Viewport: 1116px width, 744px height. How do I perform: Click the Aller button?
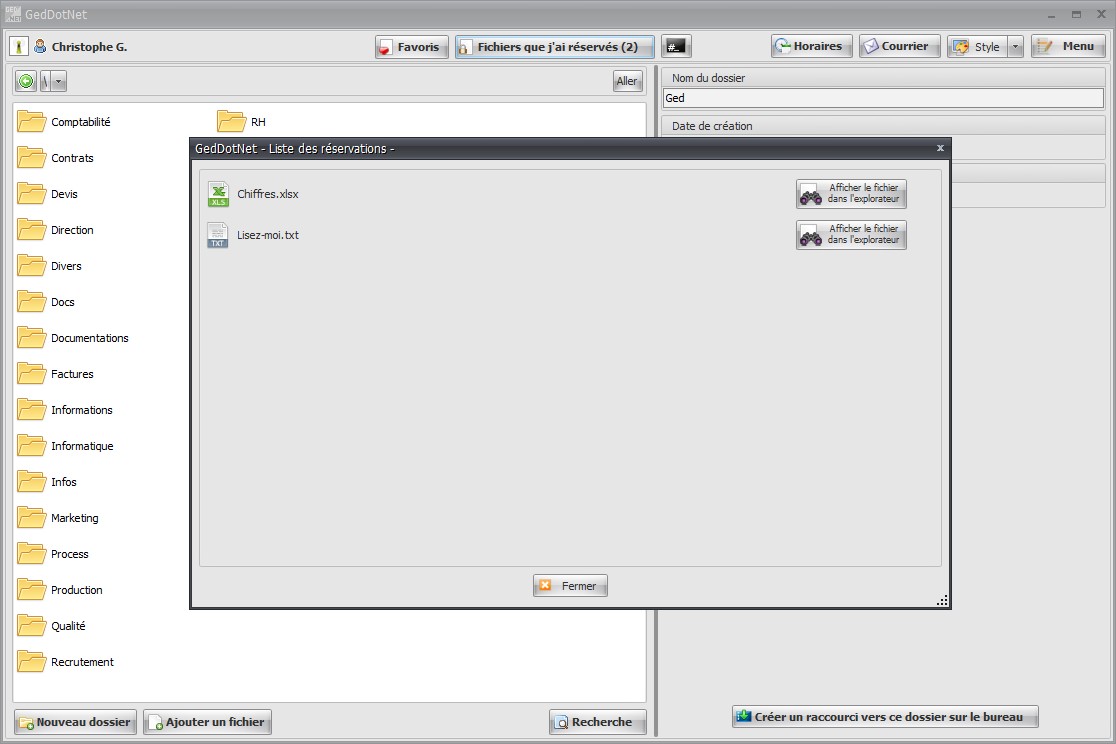(x=627, y=81)
